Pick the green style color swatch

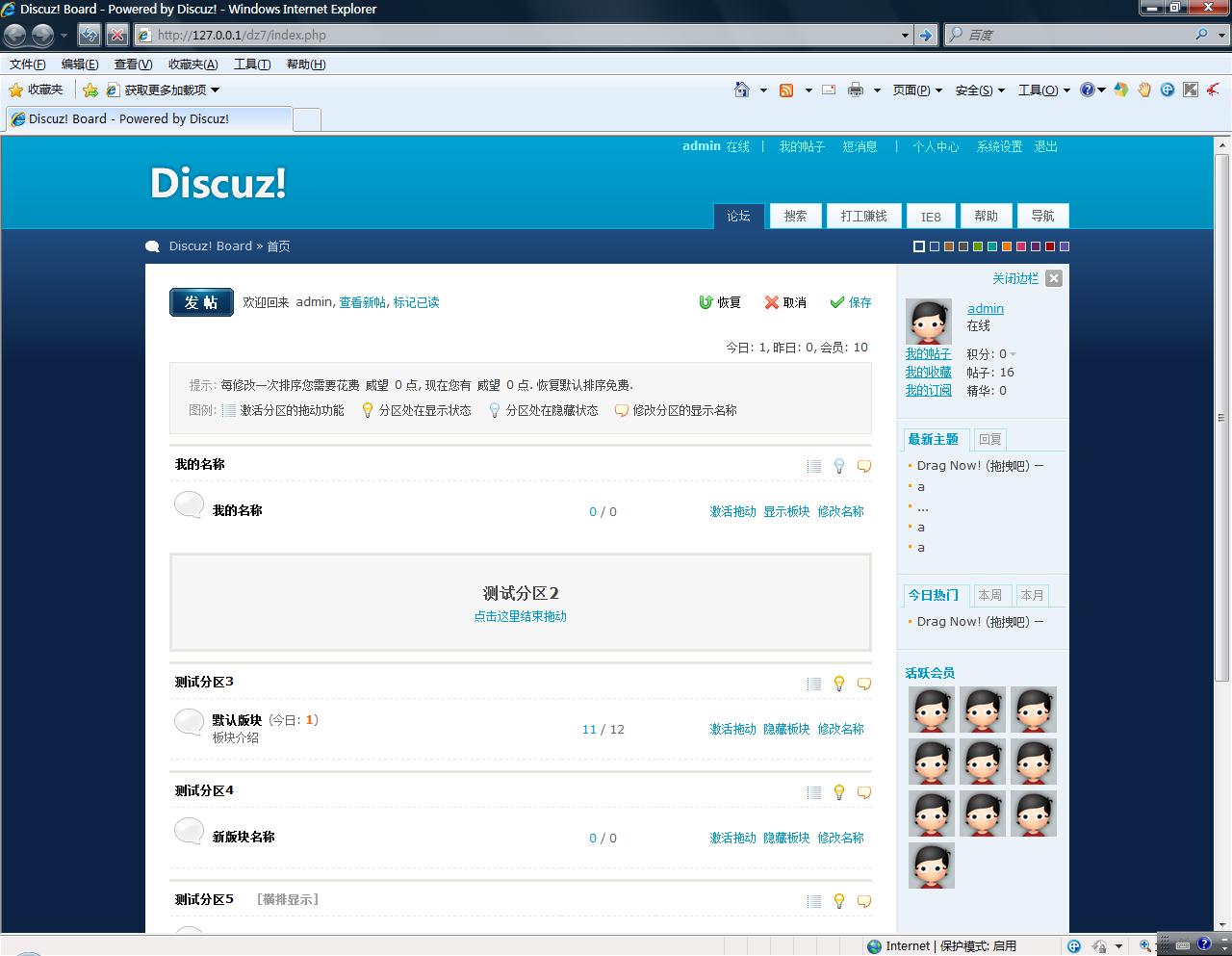(977, 246)
